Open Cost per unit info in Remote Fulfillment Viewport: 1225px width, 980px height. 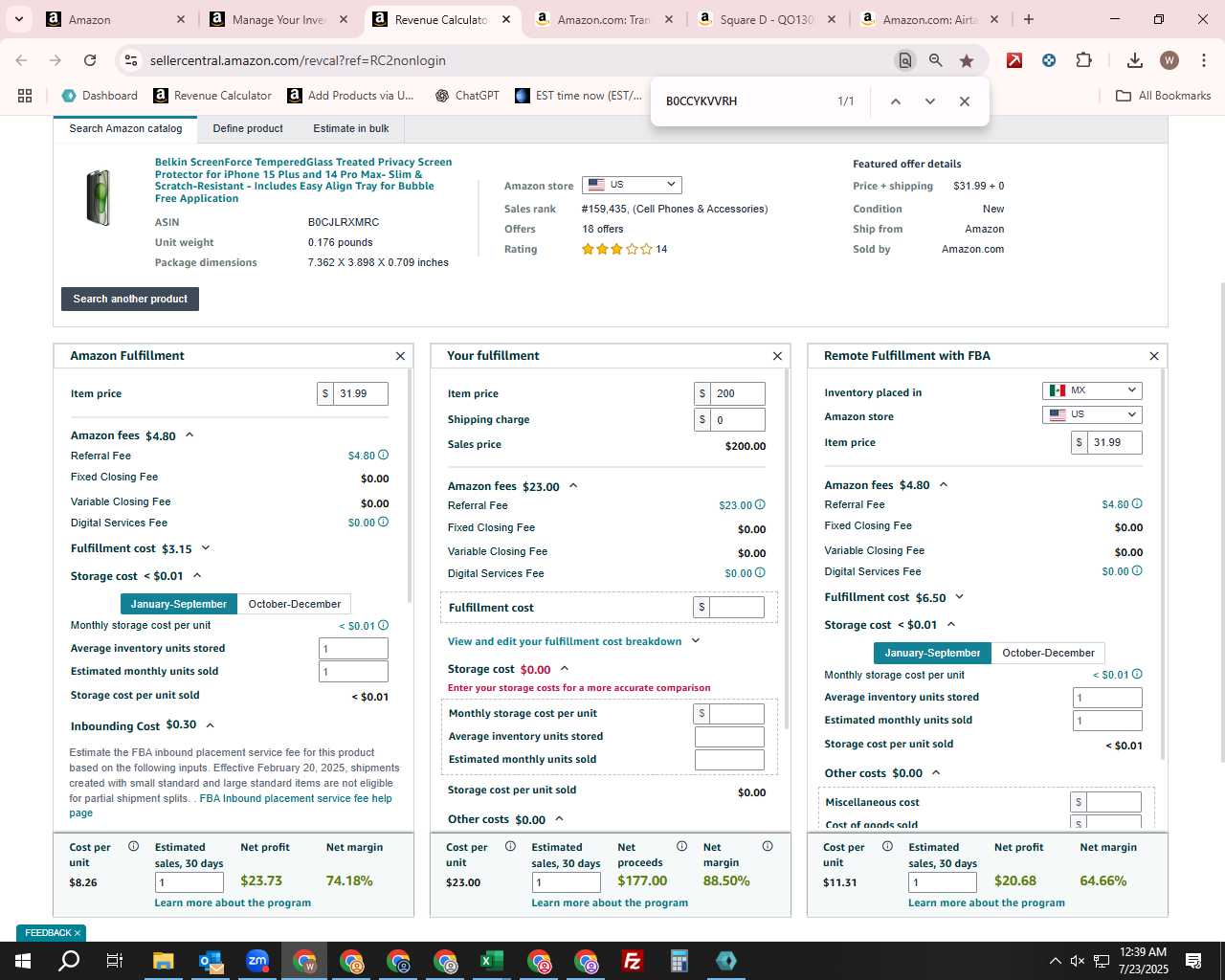(887, 846)
